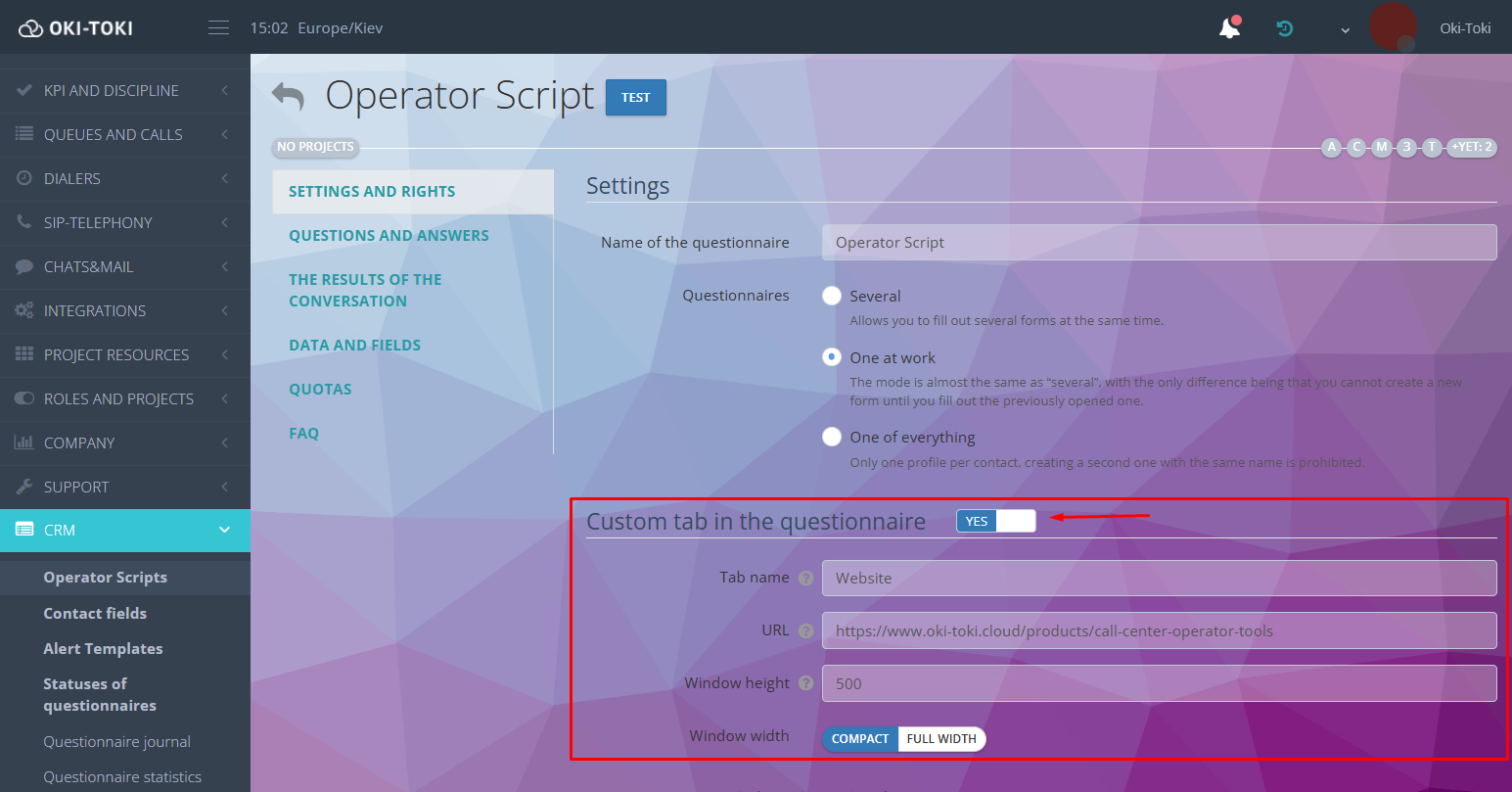
Task: Expand the Queues and Calls section
Action: click(x=124, y=134)
